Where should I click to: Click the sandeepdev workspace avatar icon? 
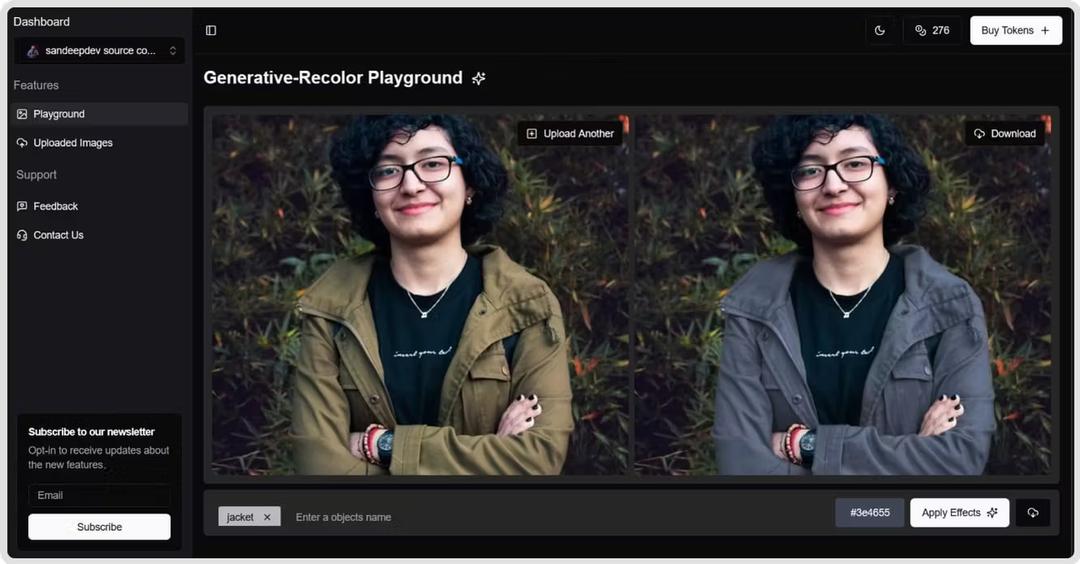point(32,51)
